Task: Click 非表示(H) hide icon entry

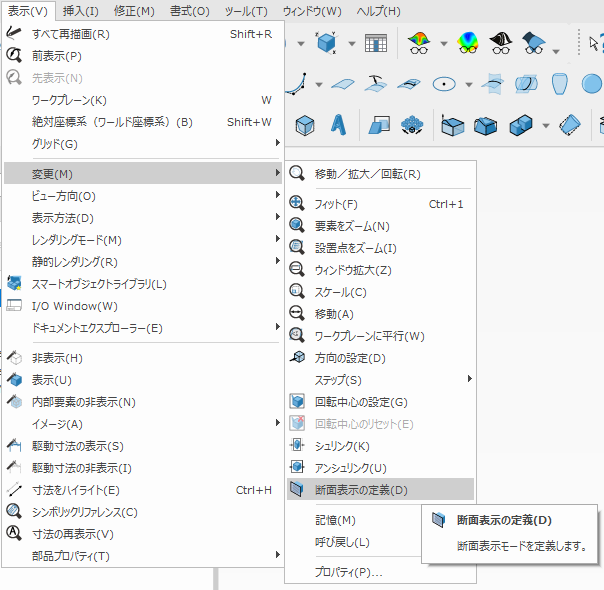Action: [143, 358]
